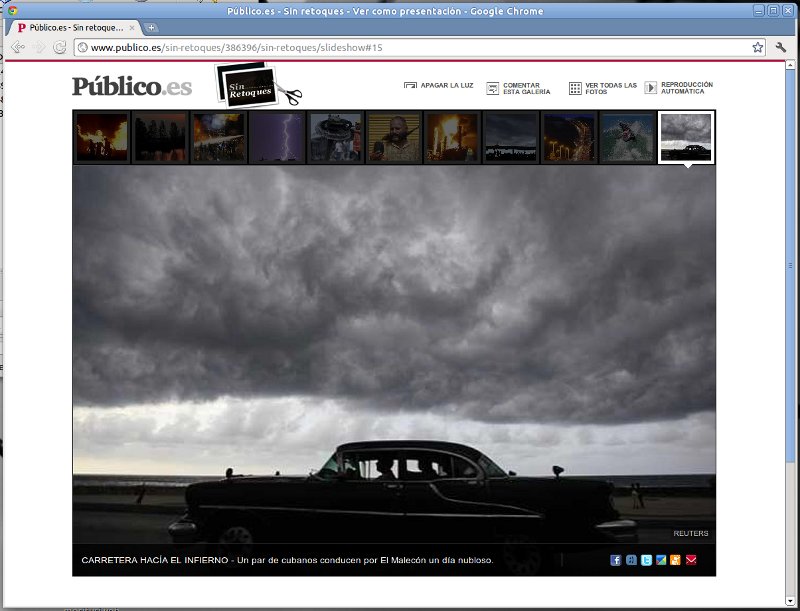This screenshot has height=611, width=800.
Task: Close the Google Chrome window
Action: pyautogui.click(x=788, y=10)
